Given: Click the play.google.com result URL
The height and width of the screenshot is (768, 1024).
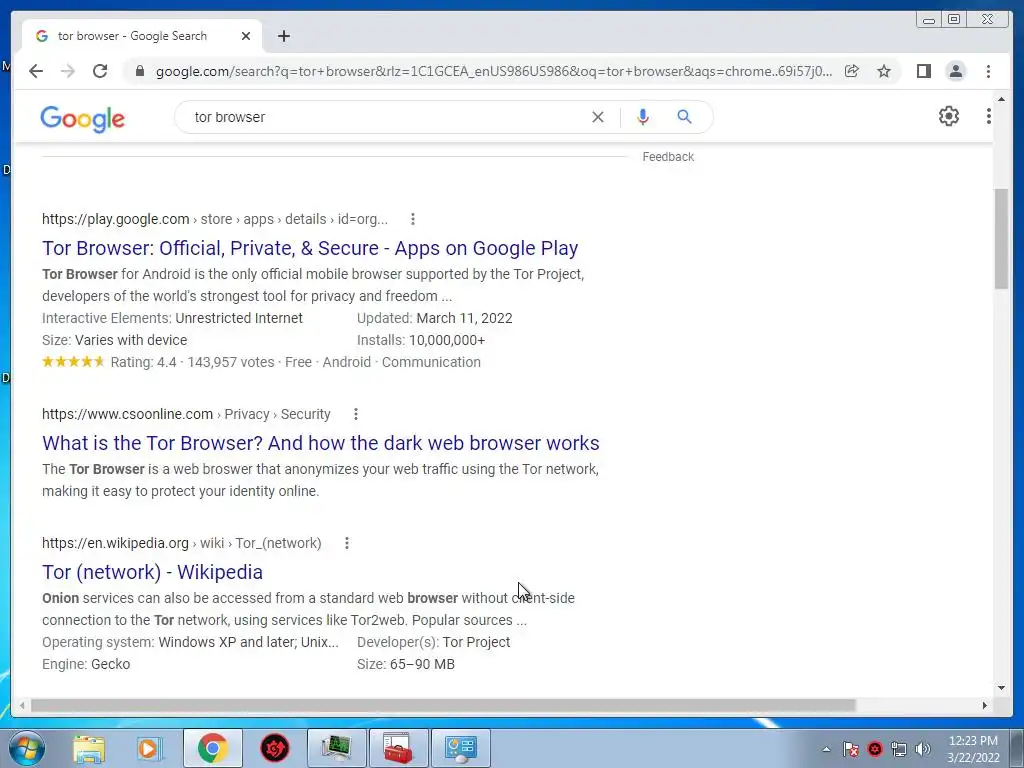Looking at the screenshot, I should (215, 219).
